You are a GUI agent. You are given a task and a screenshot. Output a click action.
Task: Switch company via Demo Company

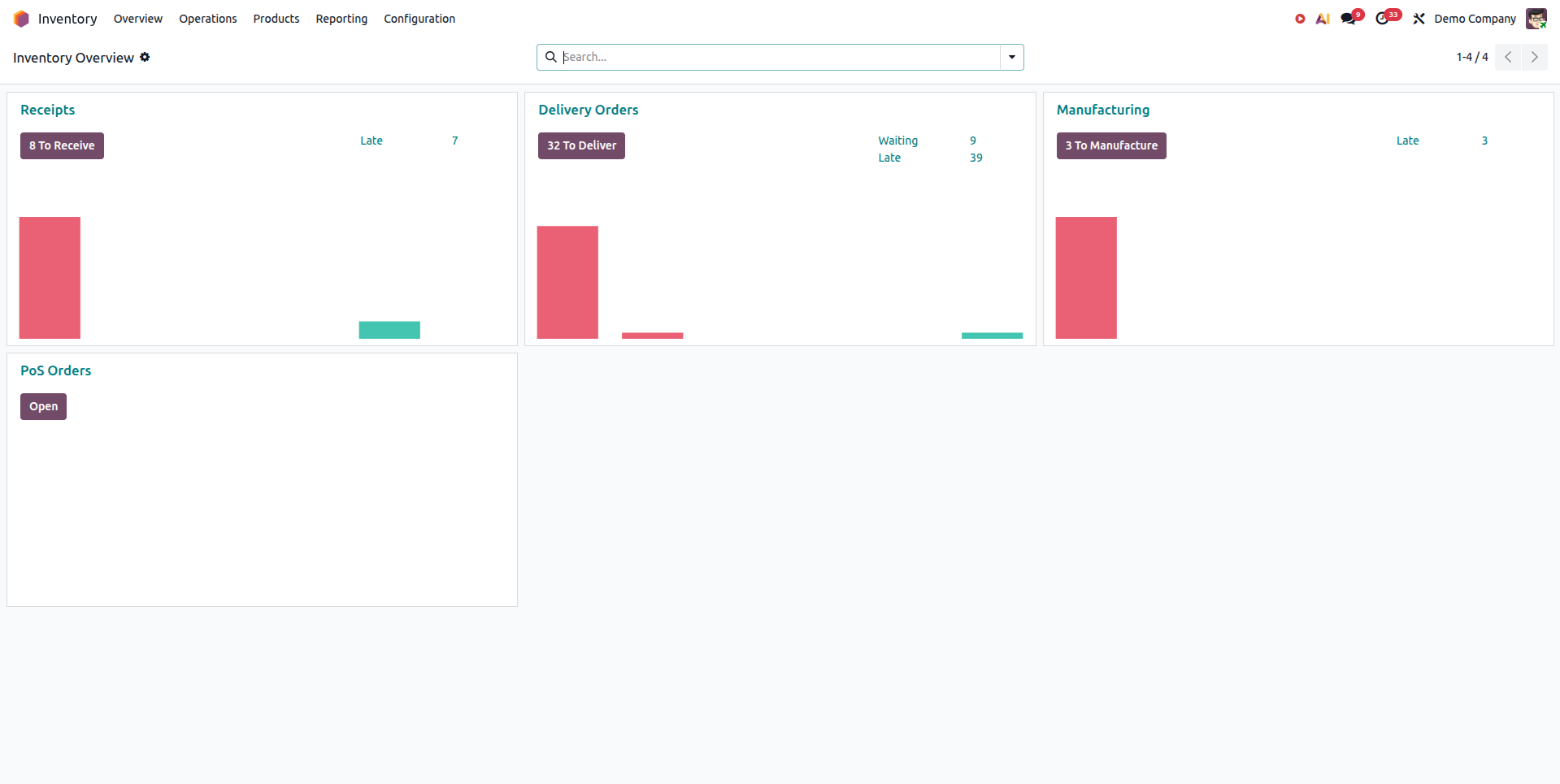(x=1475, y=19)
